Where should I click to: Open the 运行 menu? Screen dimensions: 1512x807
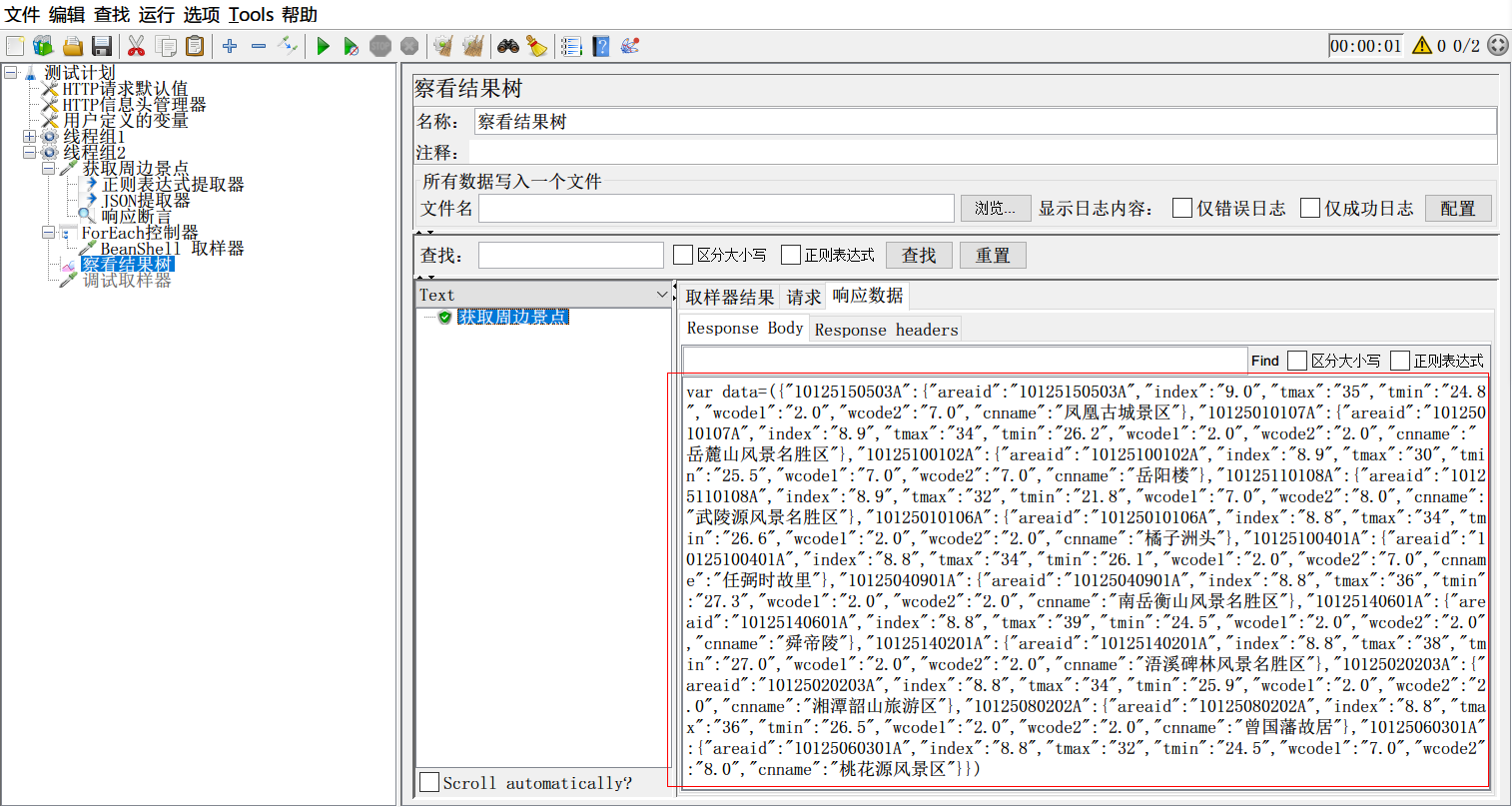[156, 15]
